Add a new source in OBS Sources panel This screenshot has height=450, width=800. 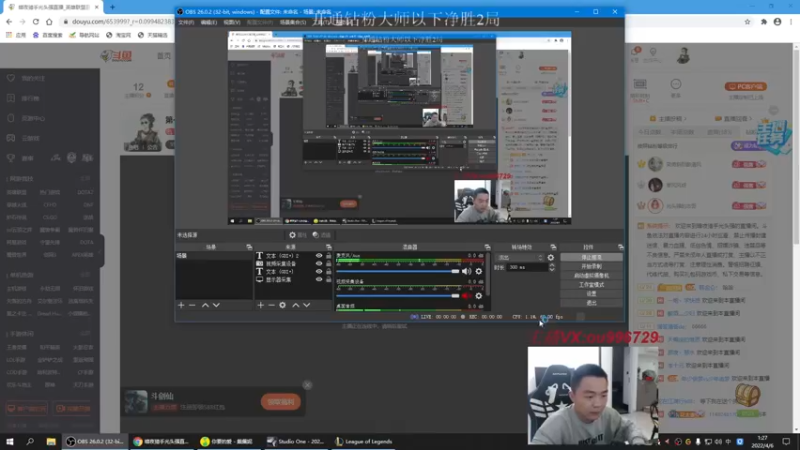(261, 305)
